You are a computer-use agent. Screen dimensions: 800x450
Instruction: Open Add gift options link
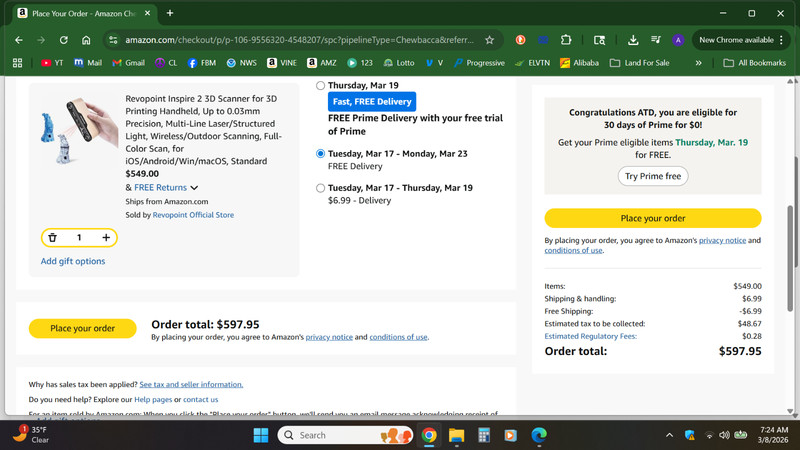pyautogui.click(x=73, y=261)
